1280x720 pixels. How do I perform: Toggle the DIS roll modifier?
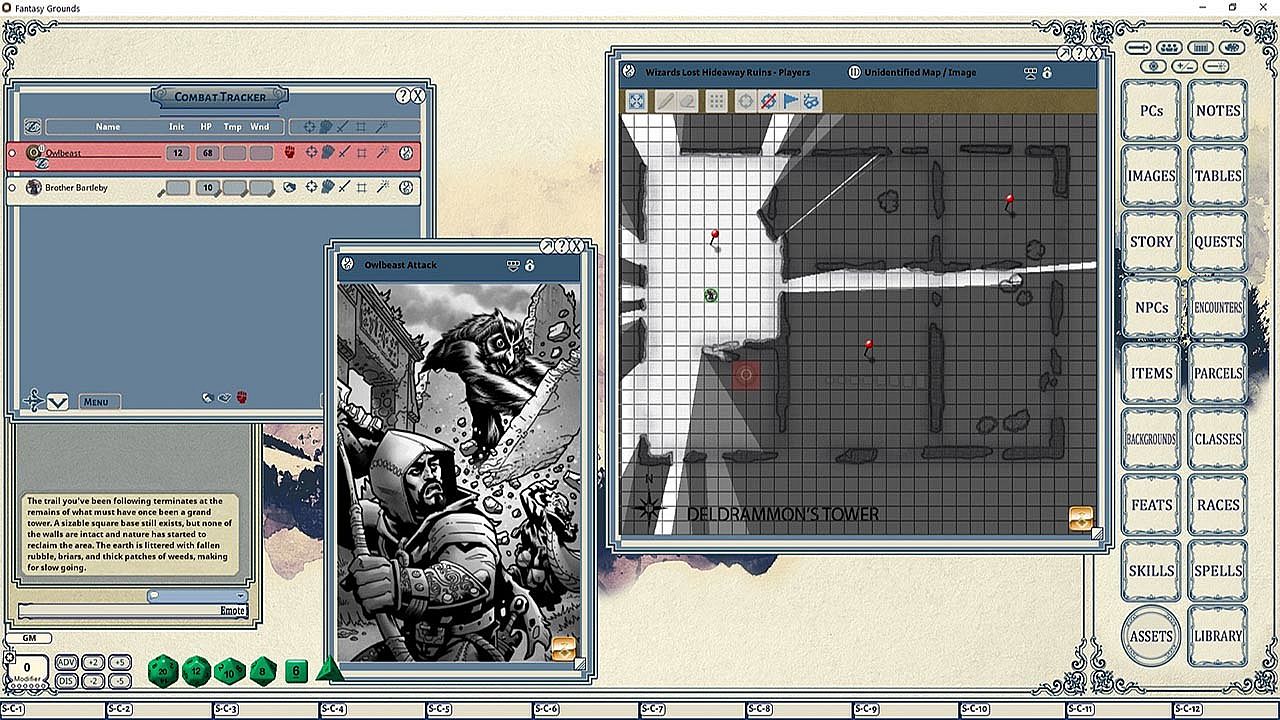[66, 681]
